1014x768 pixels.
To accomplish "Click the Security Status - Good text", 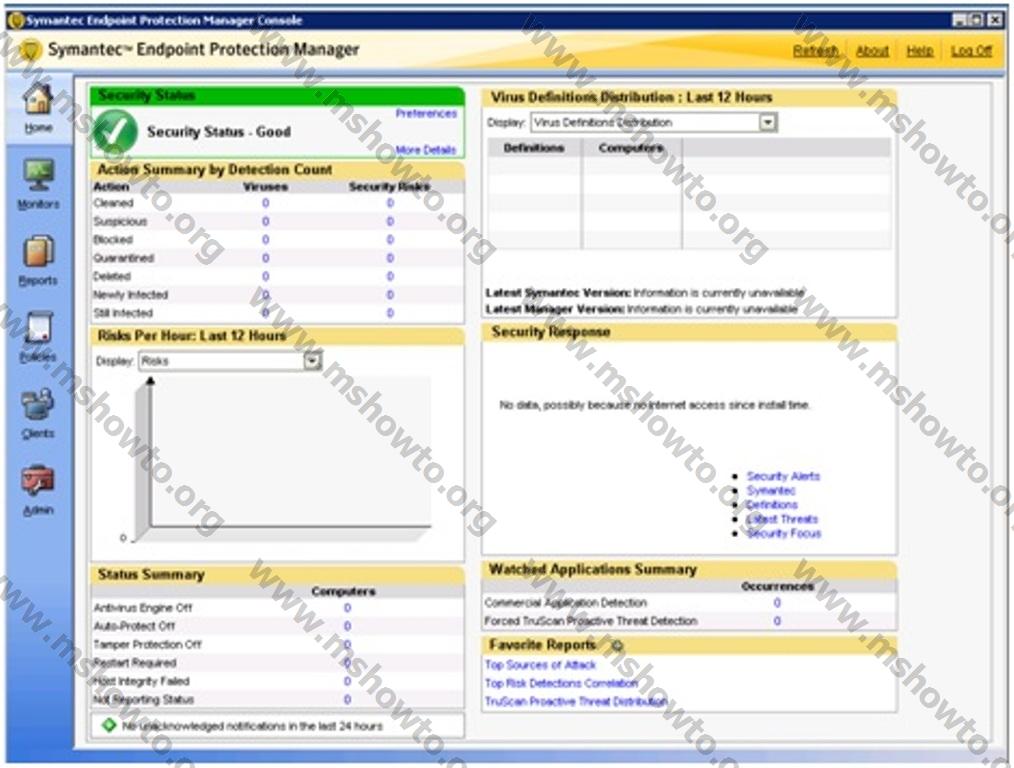I will coord(219,132).
